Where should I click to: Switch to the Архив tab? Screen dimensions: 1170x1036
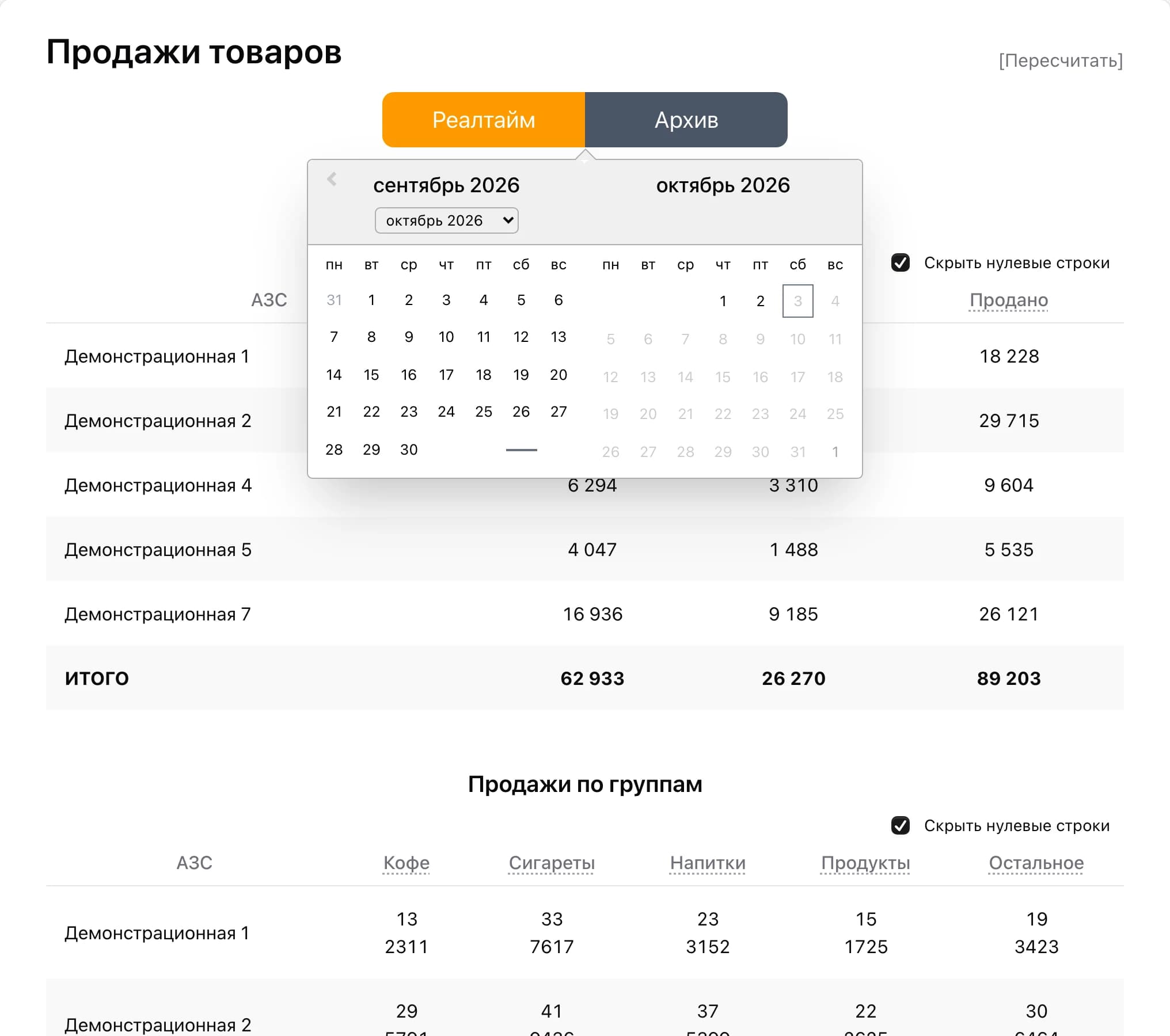coord(686,120)
